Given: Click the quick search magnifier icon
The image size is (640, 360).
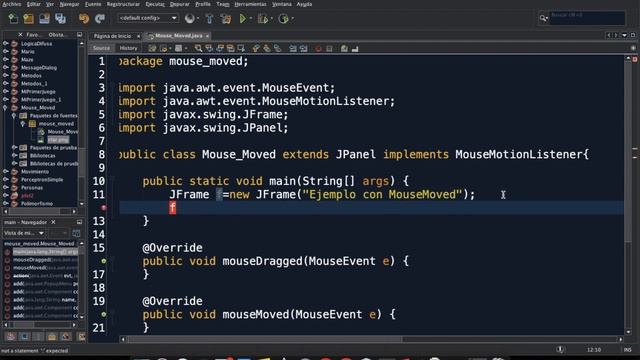Looking at the screenshot, I should click(x=543, y=18).
